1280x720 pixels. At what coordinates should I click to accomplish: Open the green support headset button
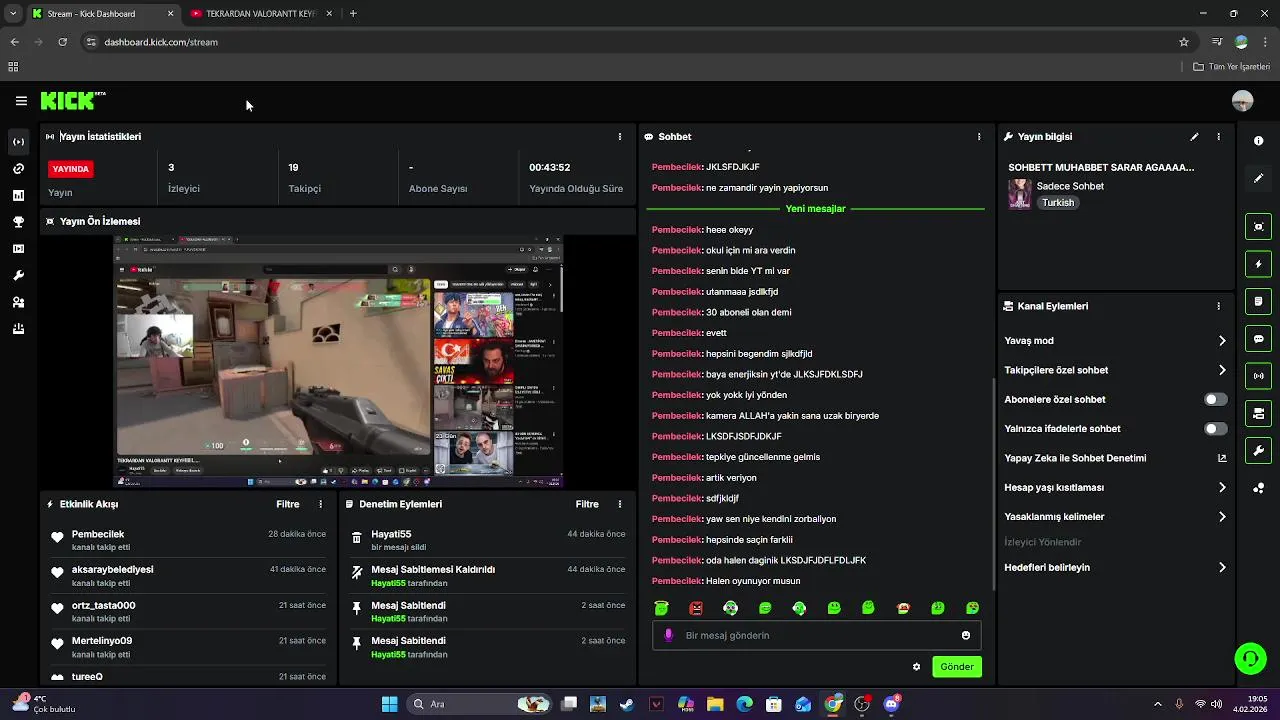[x=1250, y=658]
